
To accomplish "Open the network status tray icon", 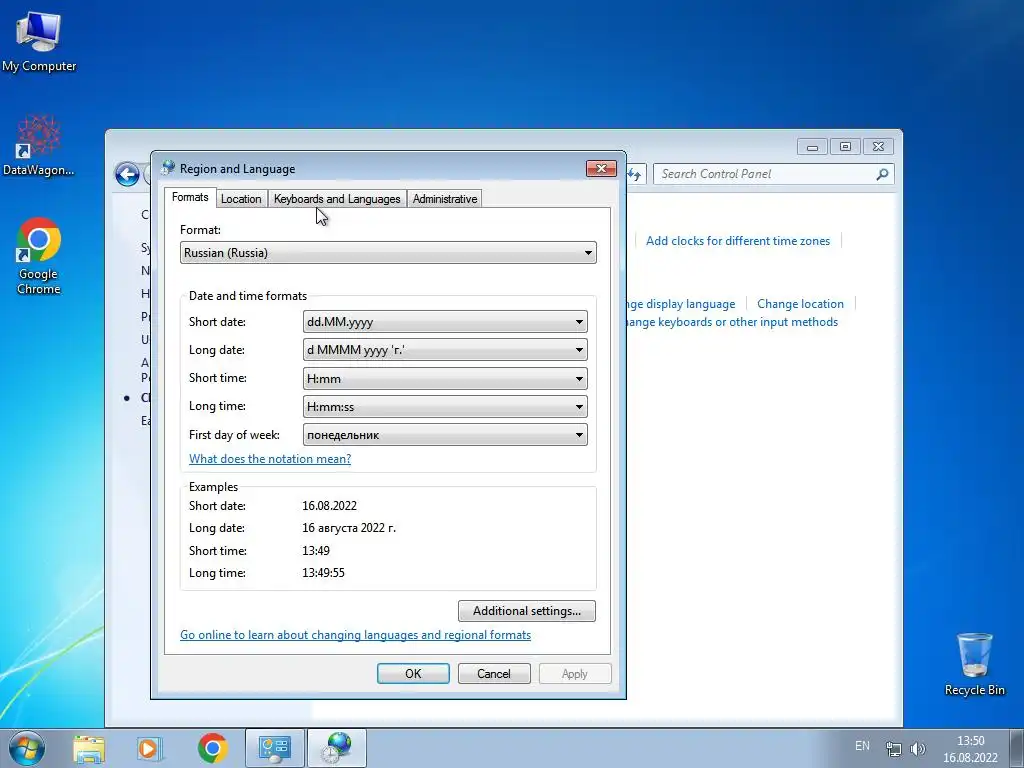I will coord(893,749).
